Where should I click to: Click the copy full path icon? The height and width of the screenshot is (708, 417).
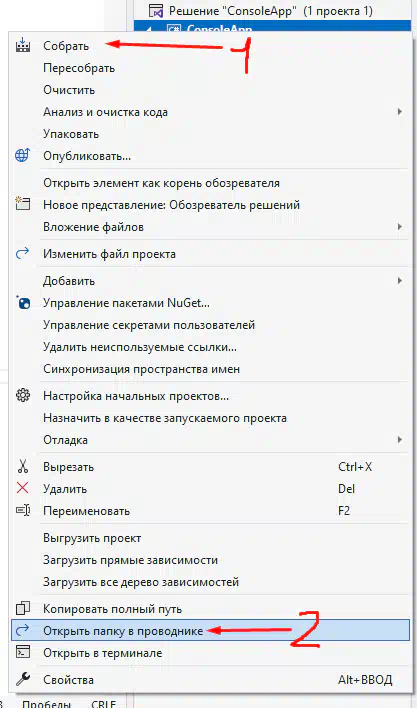click(x=22, y=609)
